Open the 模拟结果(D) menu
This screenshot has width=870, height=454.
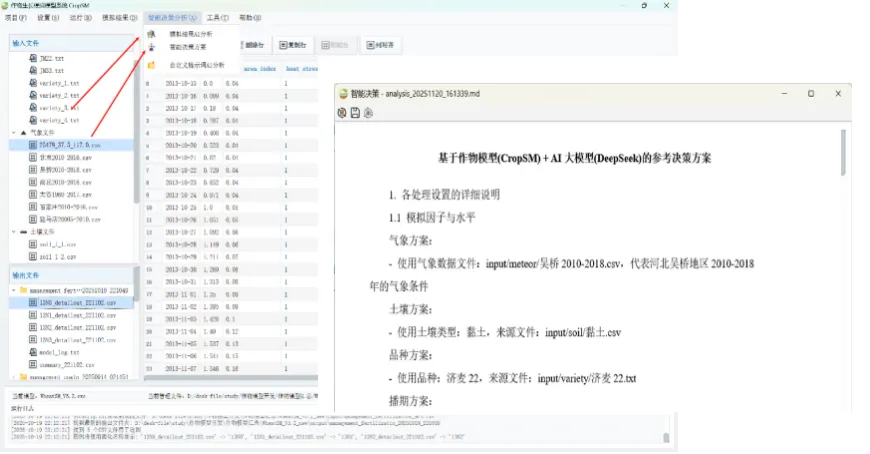point(119,18)
